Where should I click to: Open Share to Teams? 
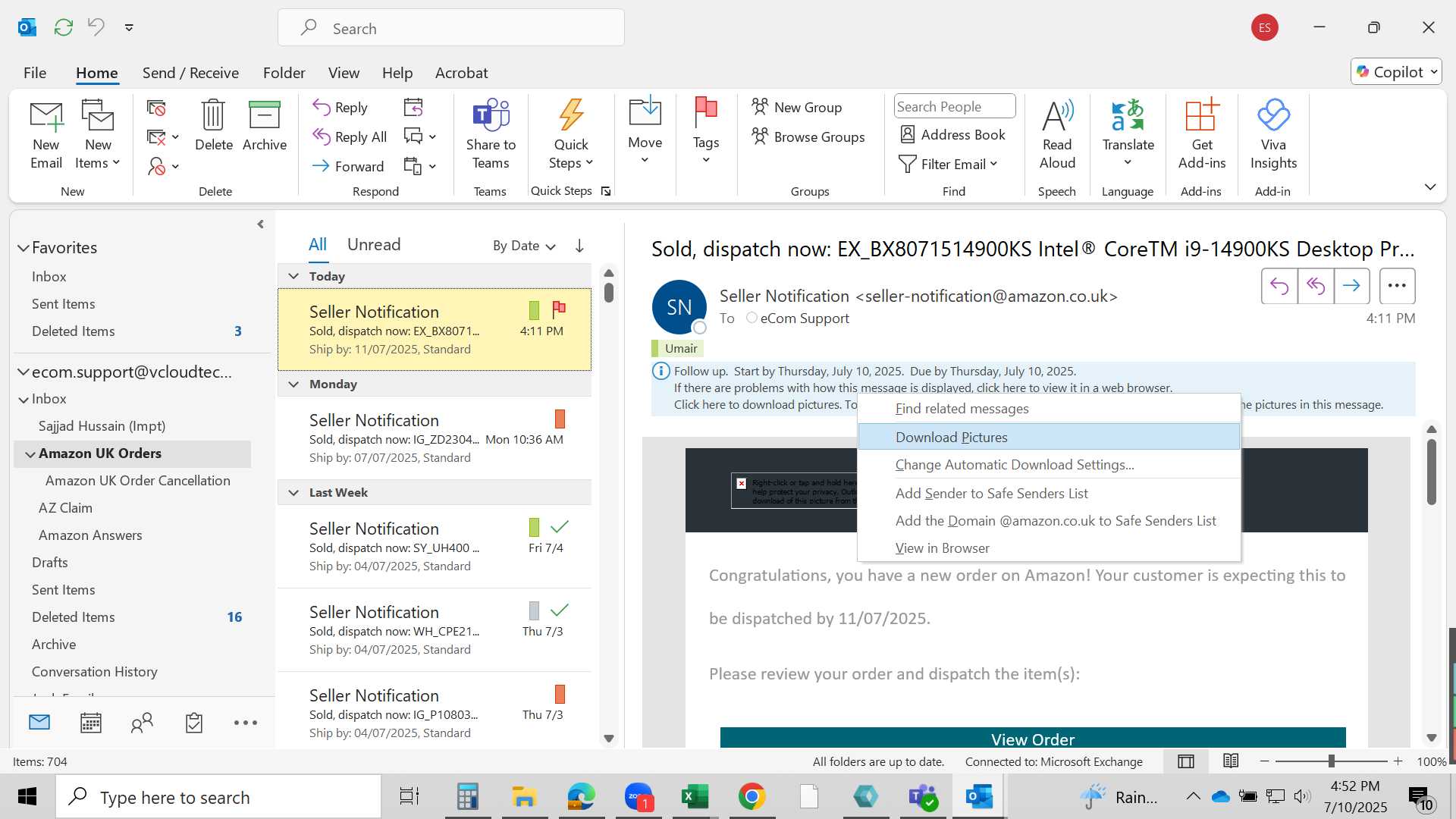(x=491, y=135)
